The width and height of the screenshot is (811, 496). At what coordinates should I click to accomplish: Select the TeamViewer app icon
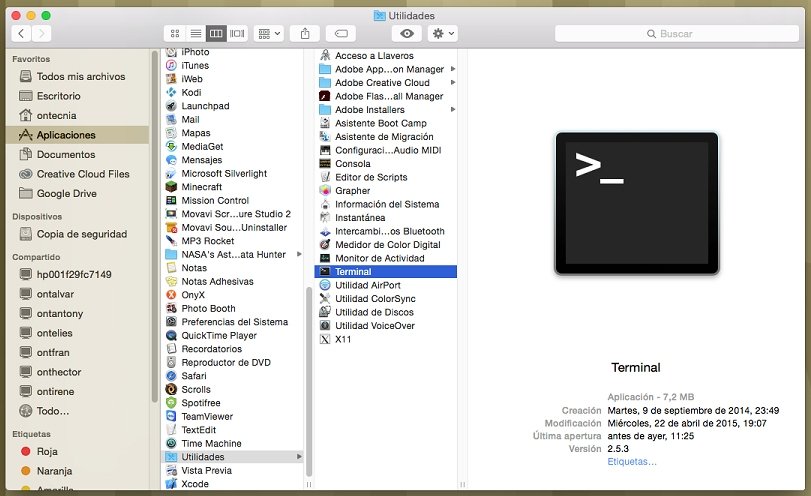pyautogui.click(x=171, y=416)
